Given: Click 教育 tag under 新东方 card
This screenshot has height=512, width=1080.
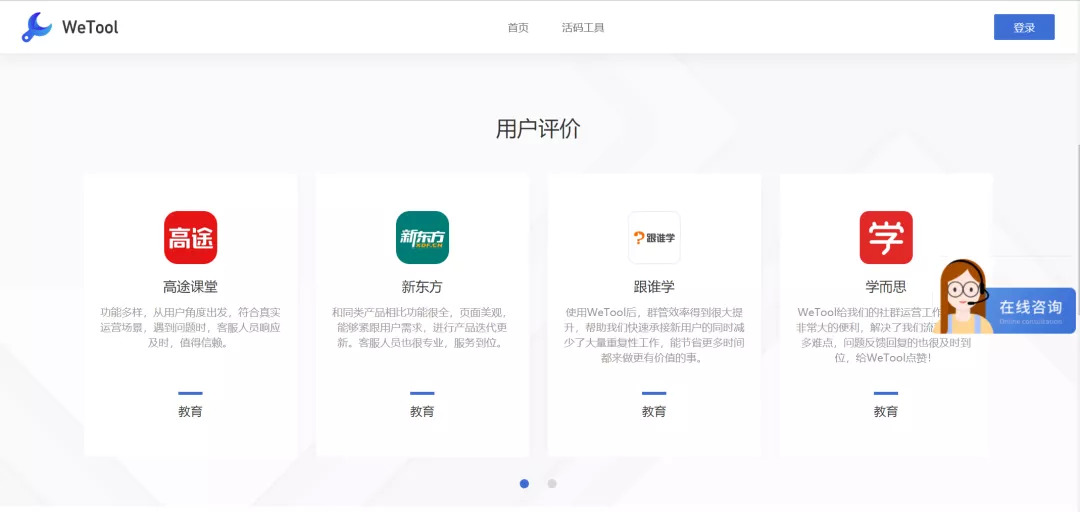Looking at the screenshot, I should point(422,411).
